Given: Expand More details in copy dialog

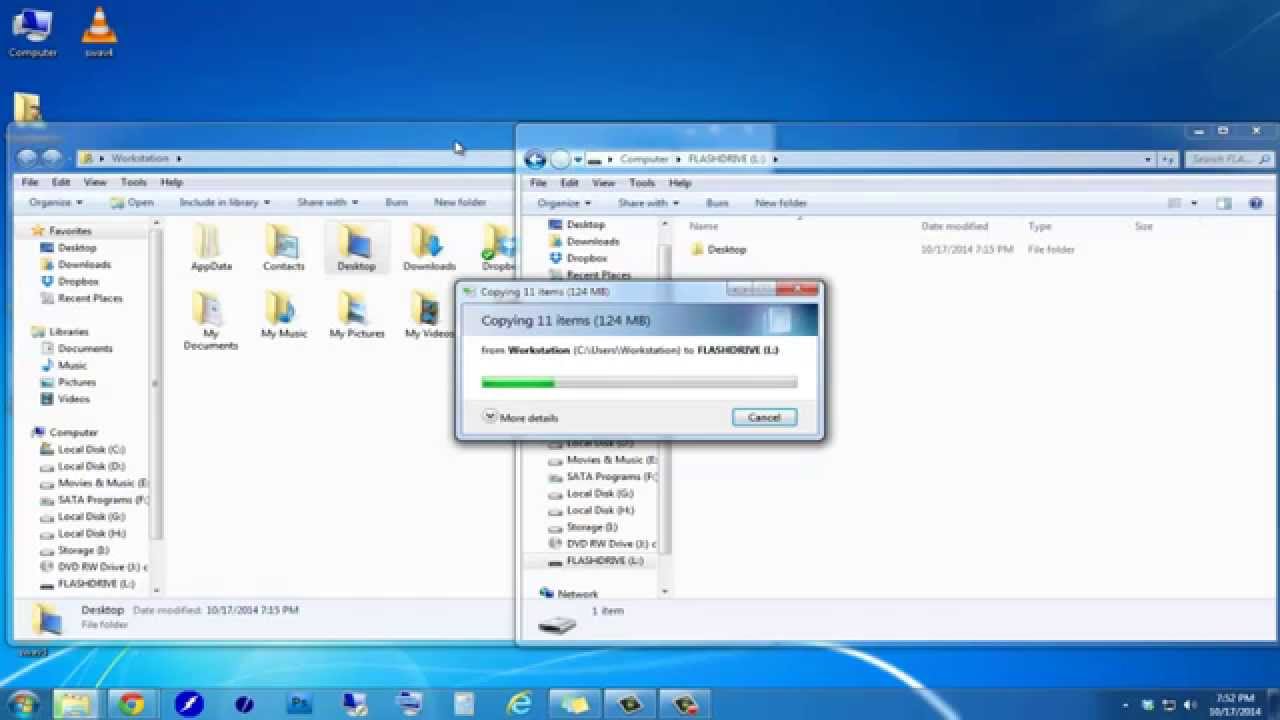Looking at the screenshot, I should coord(520,418).
